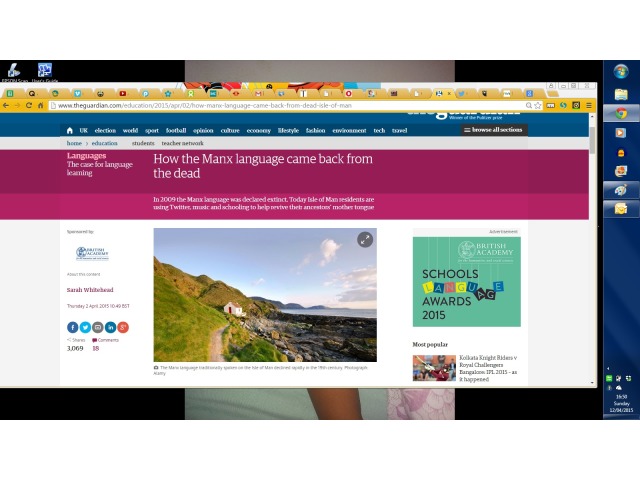The height and width of the screenshot is (480, 640).
Task: Switch to the Twitter browser tab
Action: pos(461,93)
